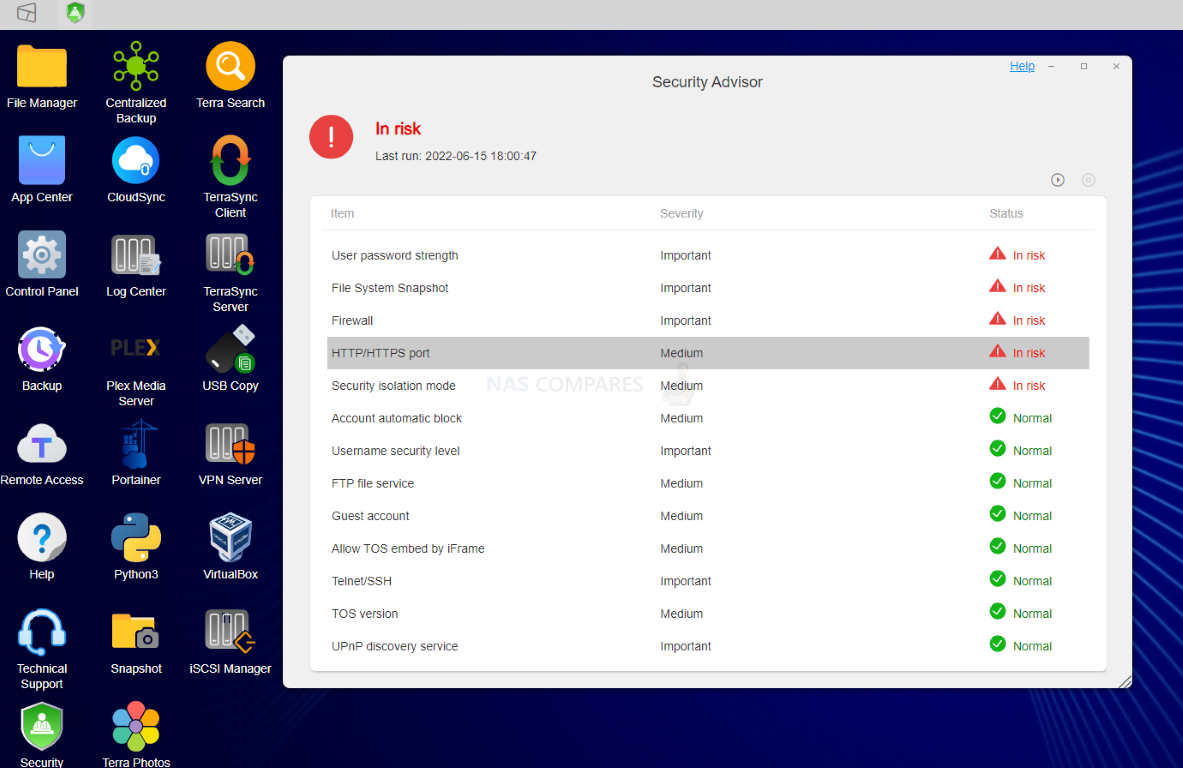Screen dimensions: 1183x768
Task: Click the stop scan button
Action: pos(1088,180)
